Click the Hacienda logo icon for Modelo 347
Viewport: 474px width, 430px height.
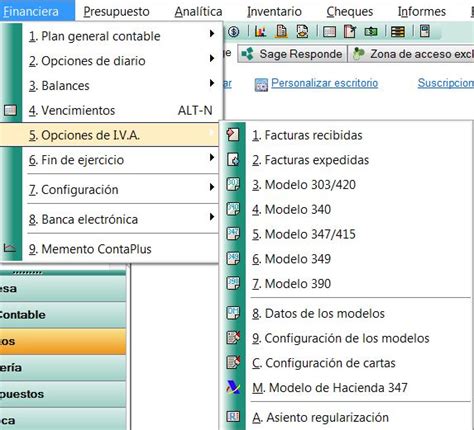coord(233,387)
